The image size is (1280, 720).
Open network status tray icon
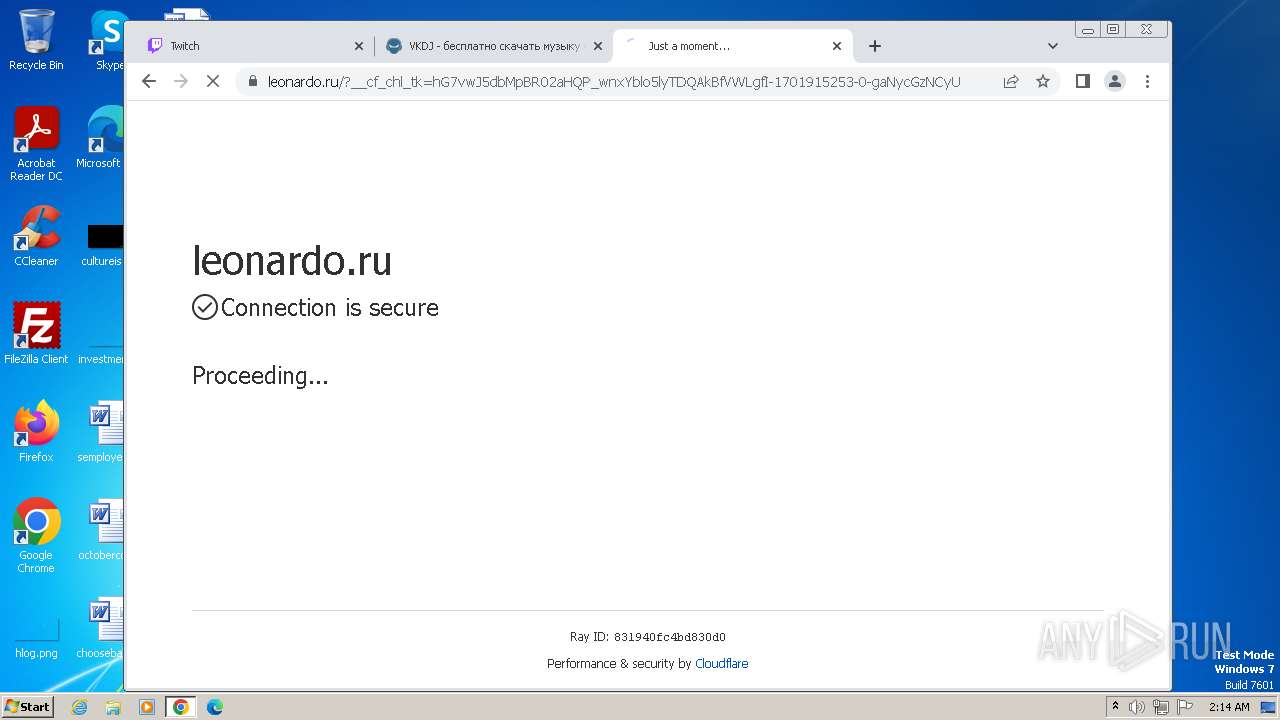(x=1160, y=707)
